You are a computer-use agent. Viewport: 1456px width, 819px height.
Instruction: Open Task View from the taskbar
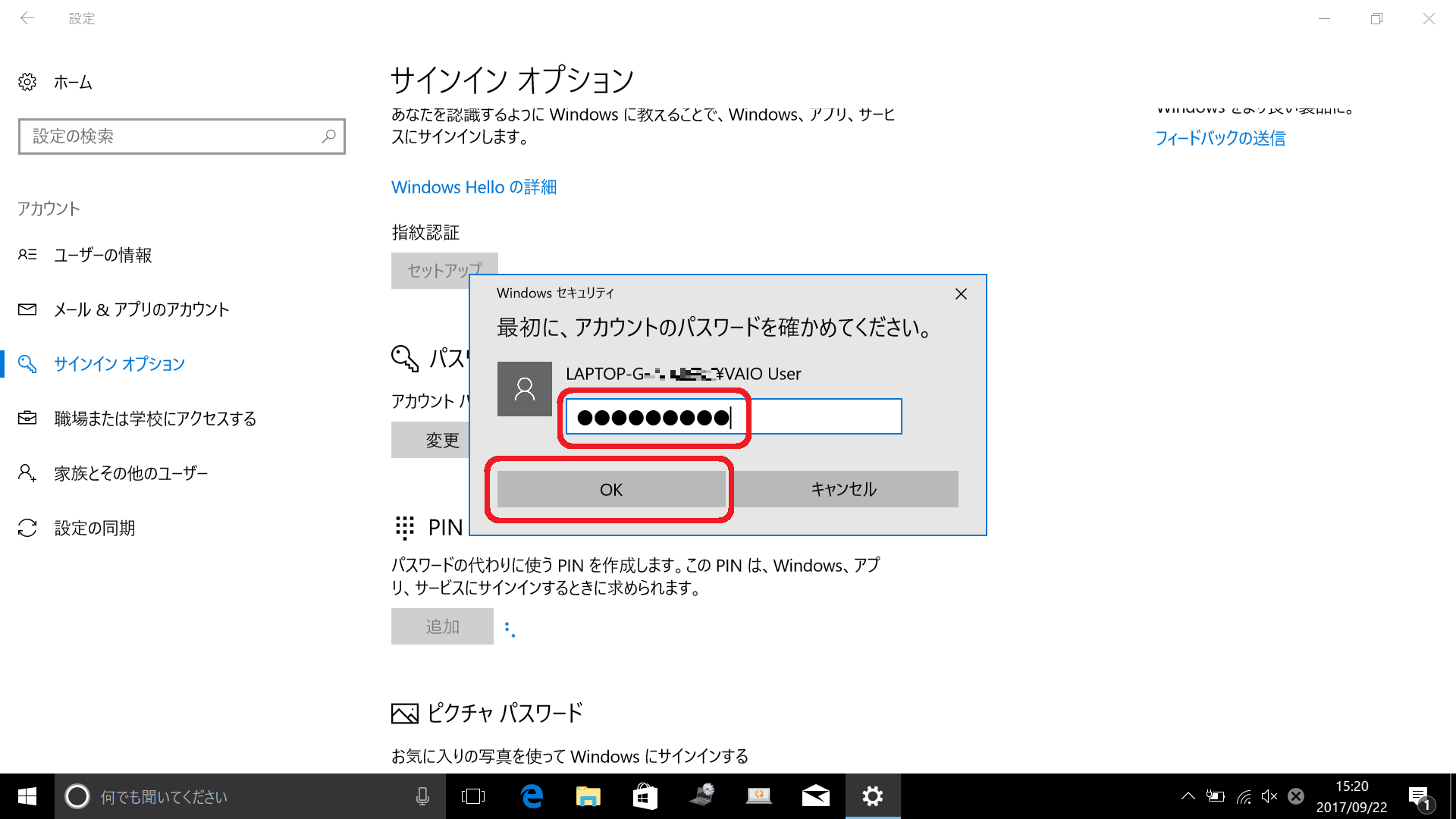pyautogui.click(x=473, y=796)
